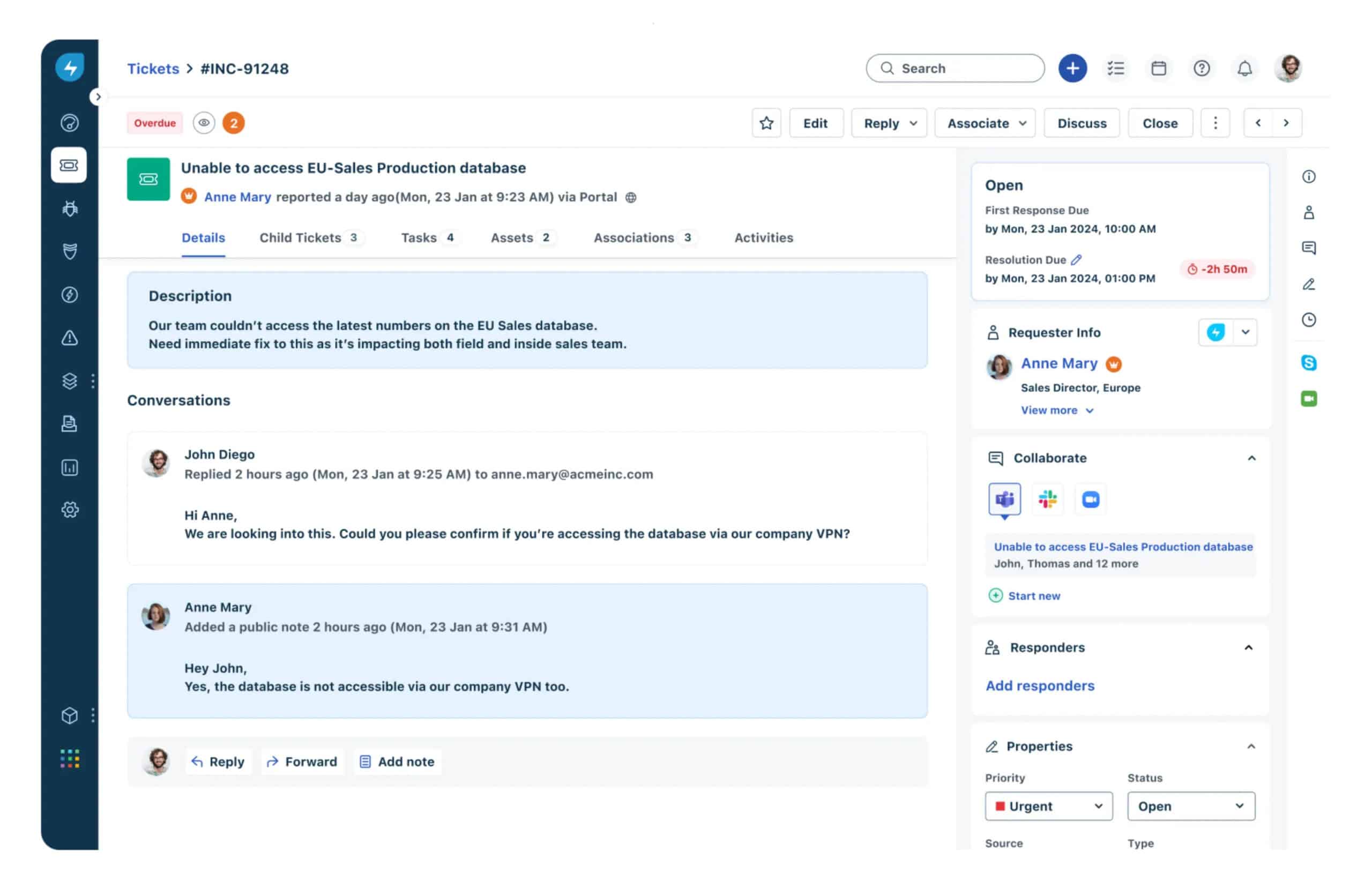
Task: Click the Edit button
Action: [816, 123]
